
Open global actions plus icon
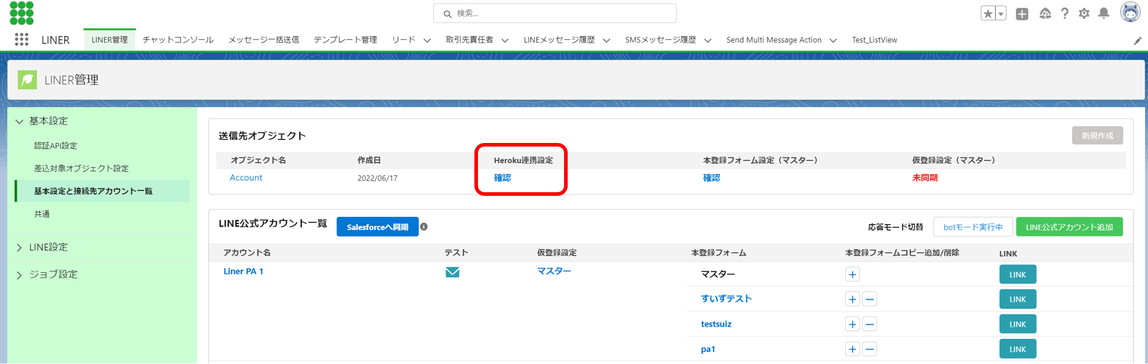tap(1022, 13)
